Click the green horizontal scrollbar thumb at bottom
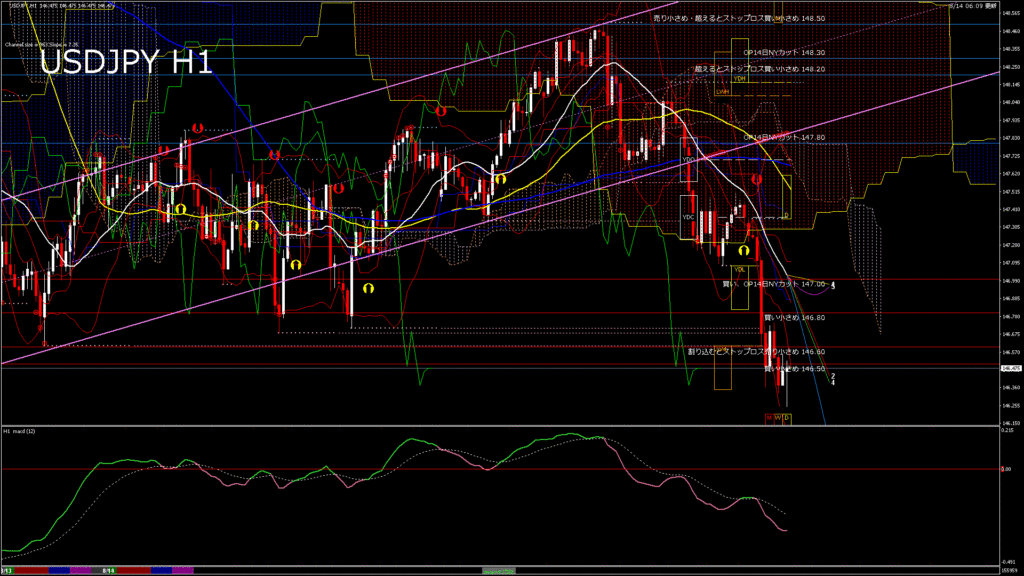The height and width of the screenshot is (576, 1024). coord(500,569)
